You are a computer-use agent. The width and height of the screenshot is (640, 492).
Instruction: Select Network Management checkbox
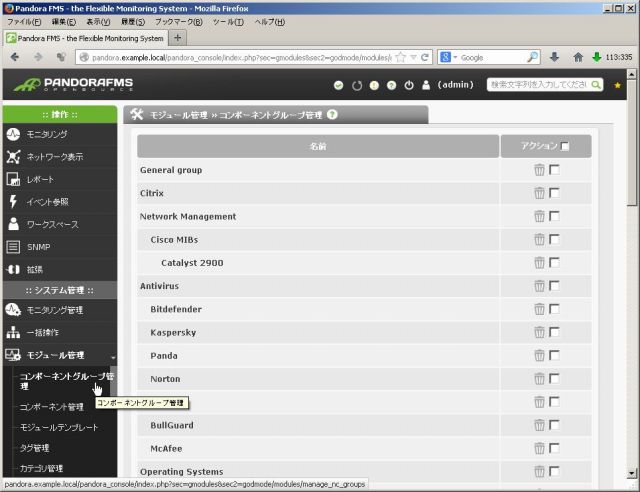click(554, 216)
